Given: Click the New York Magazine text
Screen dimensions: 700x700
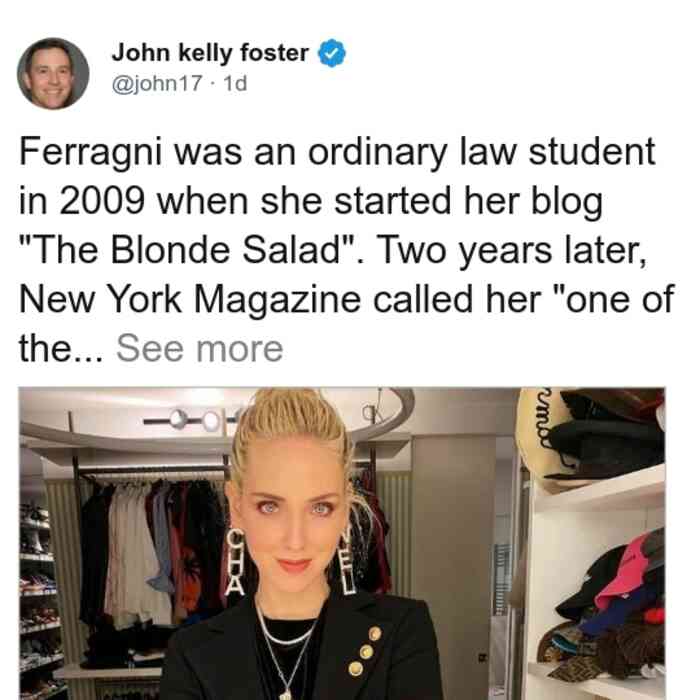Looking at the screenshot, I should (x=190, y=300).
